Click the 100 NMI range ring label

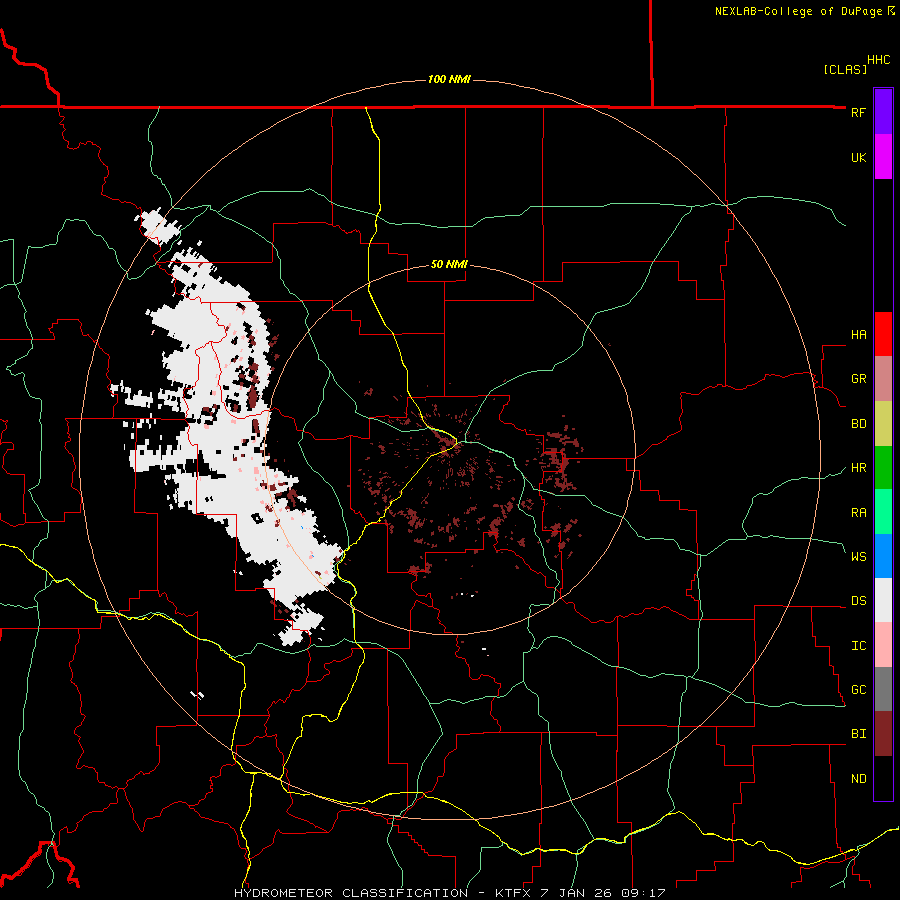click(x=449, y=79)
